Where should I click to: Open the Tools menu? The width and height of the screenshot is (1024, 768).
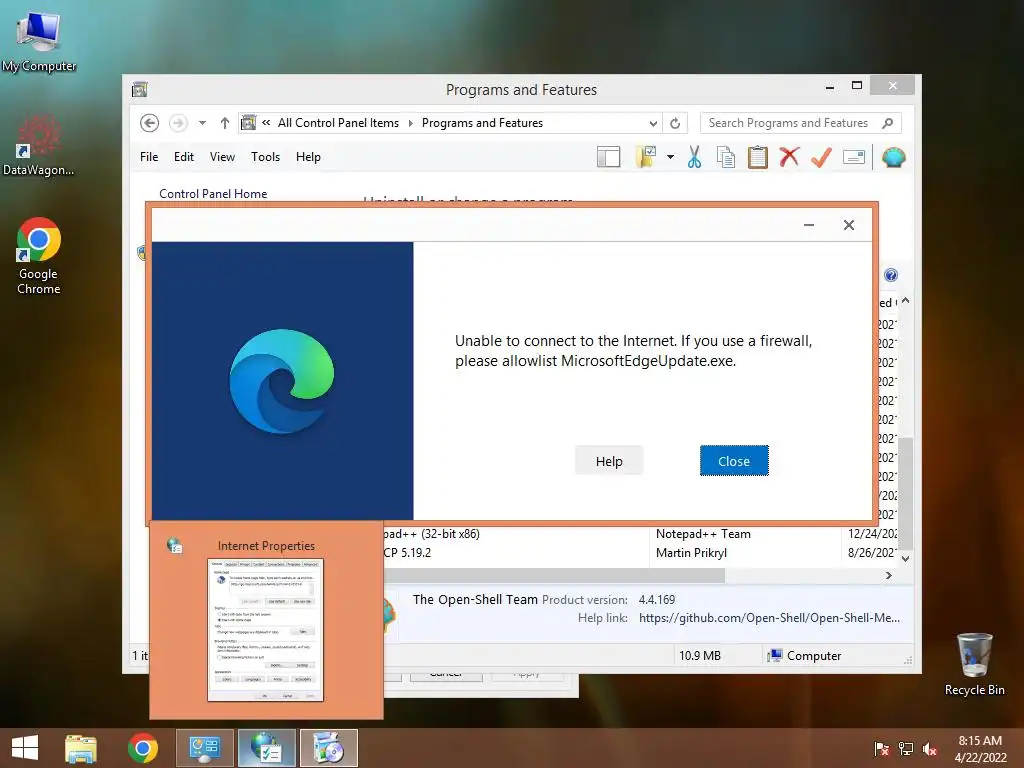(265, 157)
